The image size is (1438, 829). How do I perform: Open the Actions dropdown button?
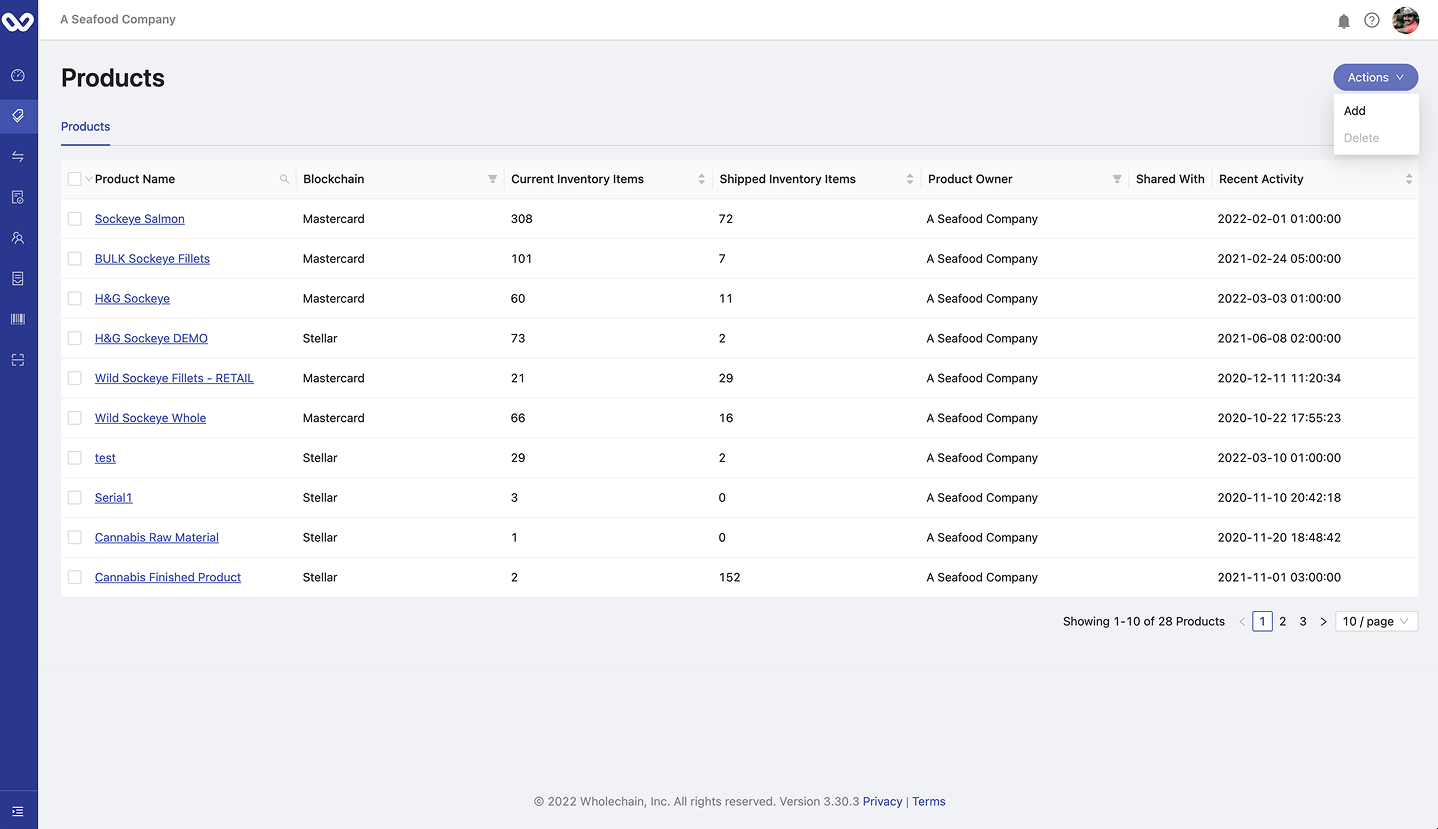[x=1375, y=77]
